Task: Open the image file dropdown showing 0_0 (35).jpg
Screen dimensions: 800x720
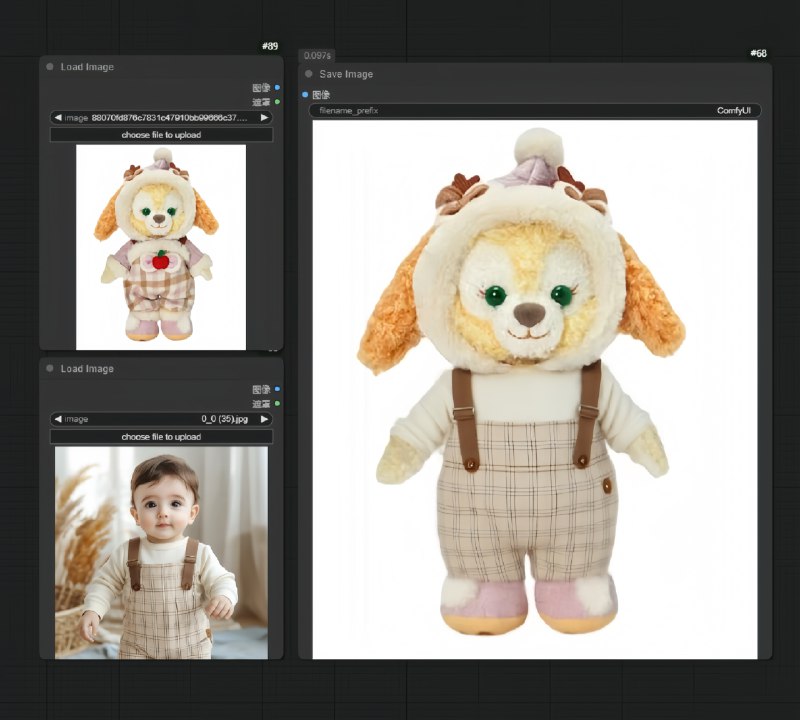Action: [161, 419]
